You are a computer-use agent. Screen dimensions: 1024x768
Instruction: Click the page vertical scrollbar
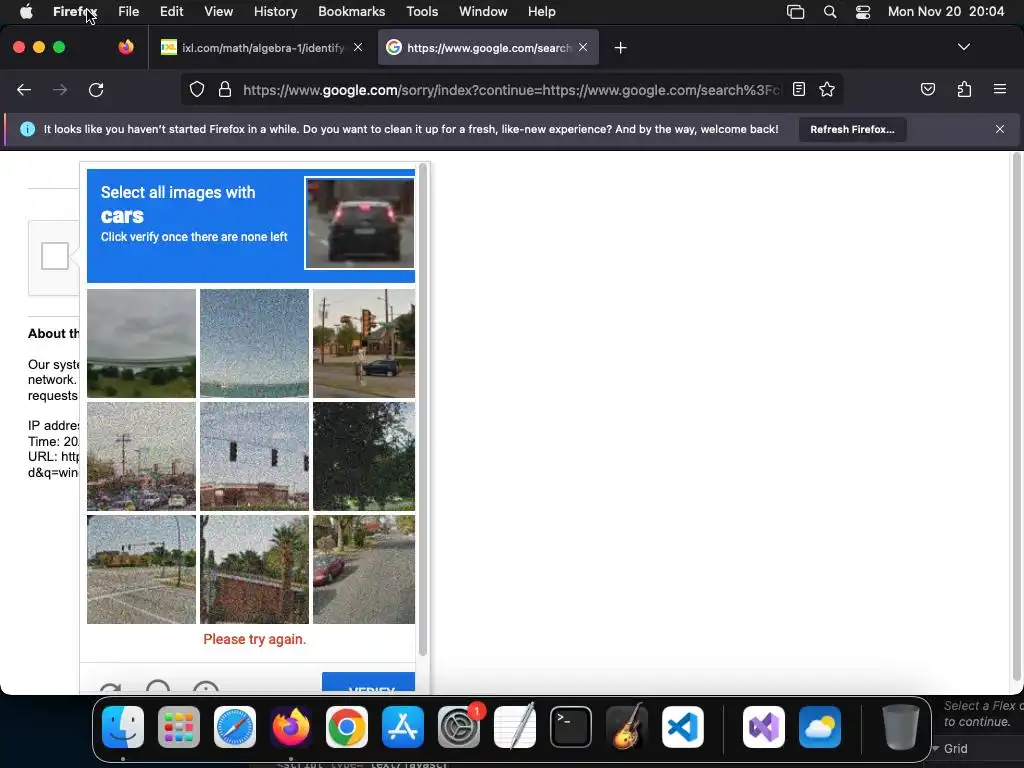tap(1016, 418)
